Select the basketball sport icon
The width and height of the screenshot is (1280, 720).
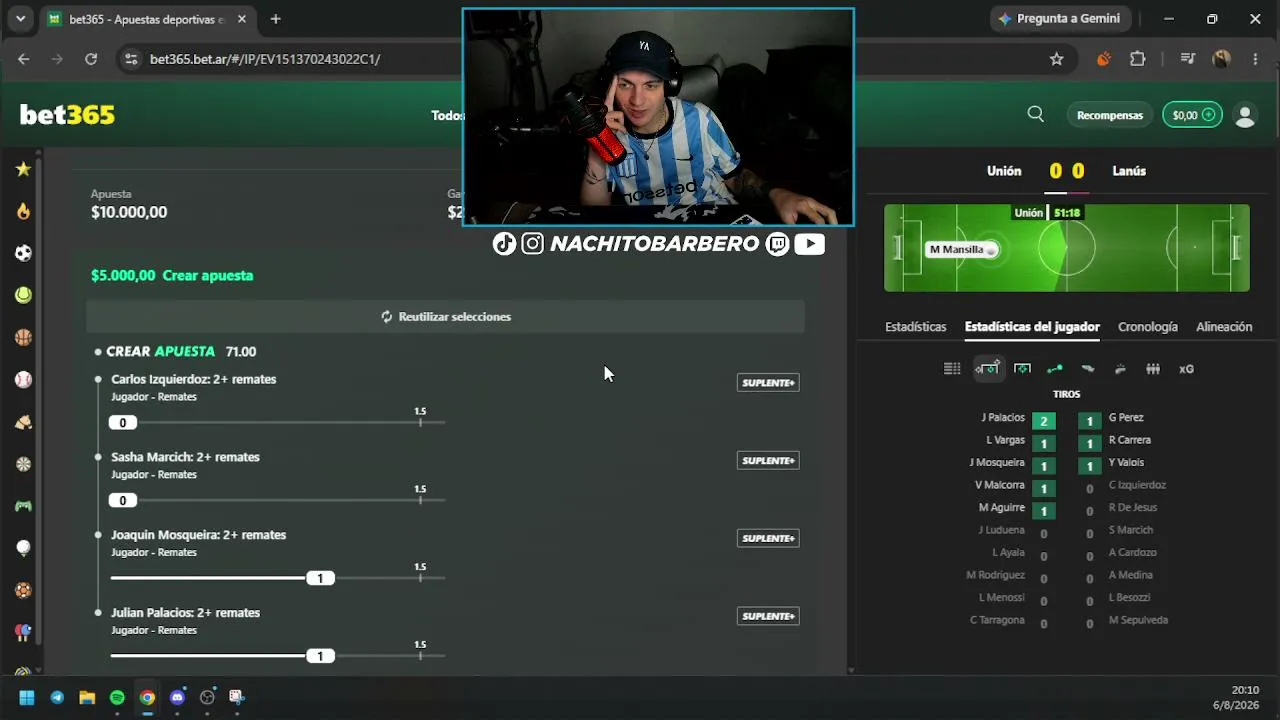(23, 337)
